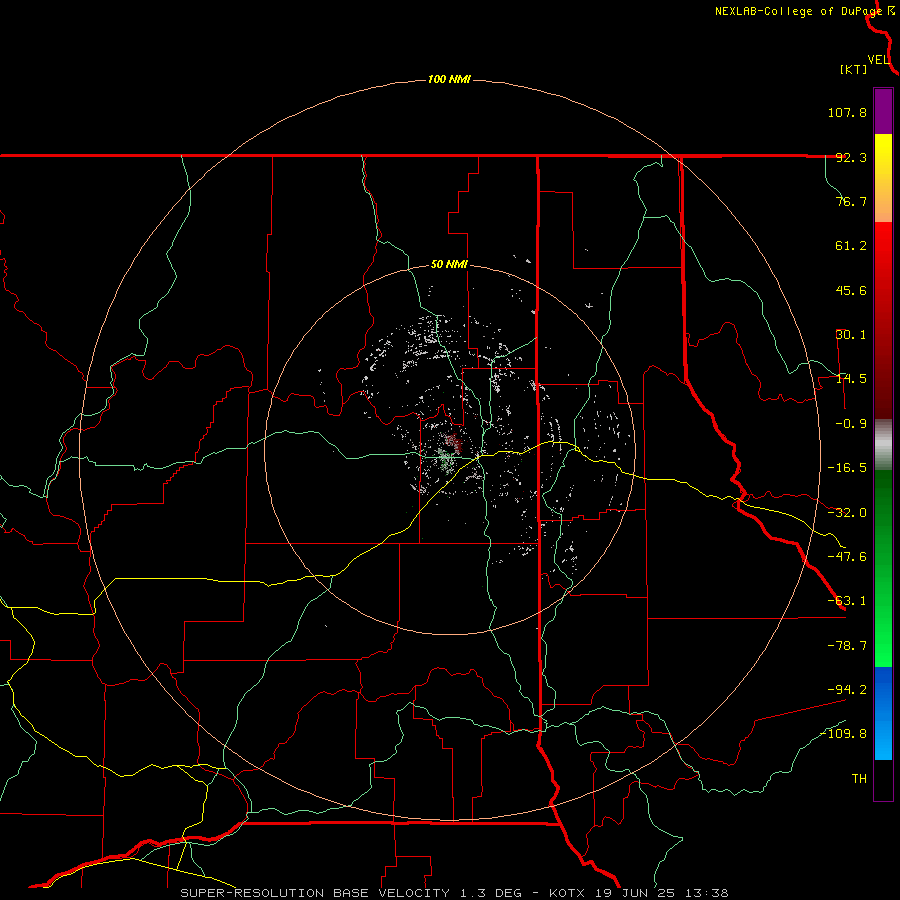Click the -78.7 legend value
The height and width of the screenshot is (900, 900).
(847, 646)
